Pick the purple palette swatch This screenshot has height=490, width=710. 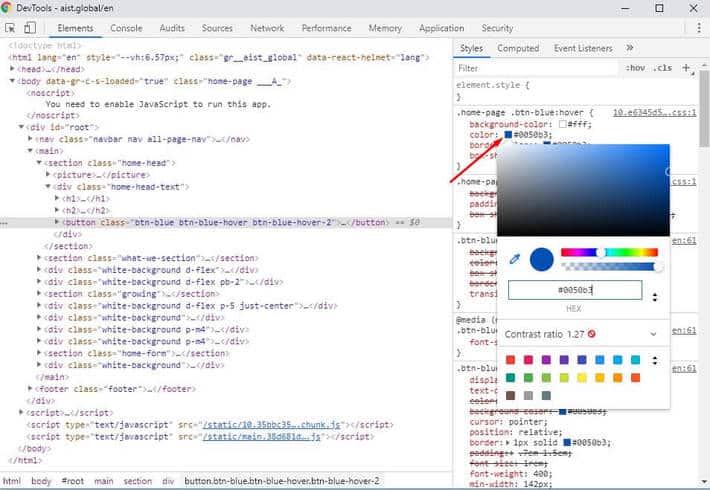pyautogui.click(x=546, y=360)
